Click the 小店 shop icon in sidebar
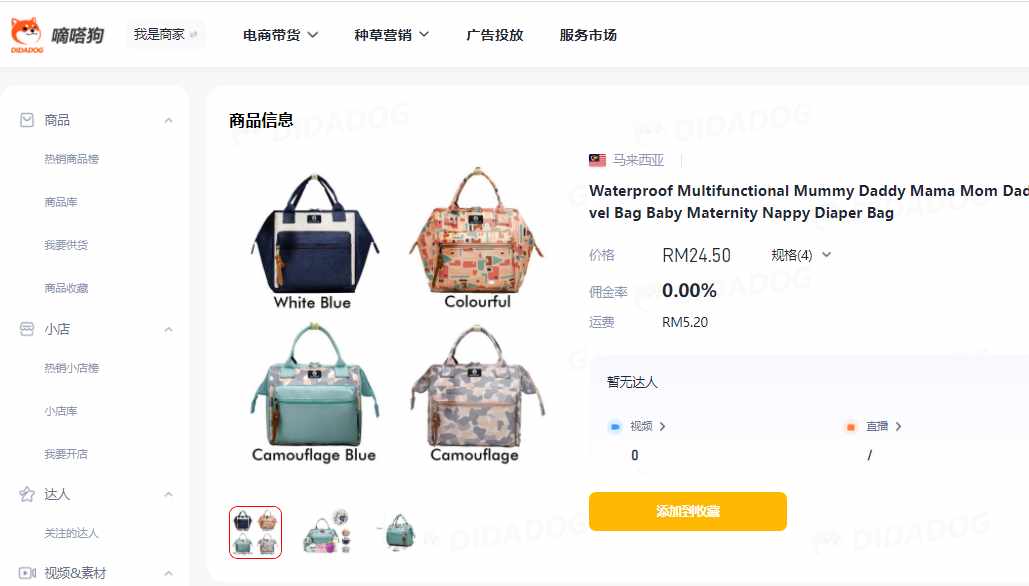1029x586 pixels. (27, 329)
